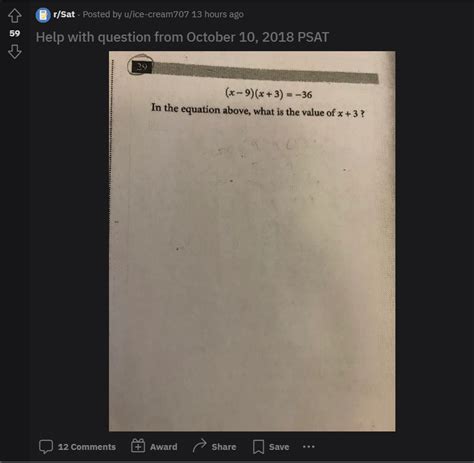Click the Award gift box icon

point(138,446)
